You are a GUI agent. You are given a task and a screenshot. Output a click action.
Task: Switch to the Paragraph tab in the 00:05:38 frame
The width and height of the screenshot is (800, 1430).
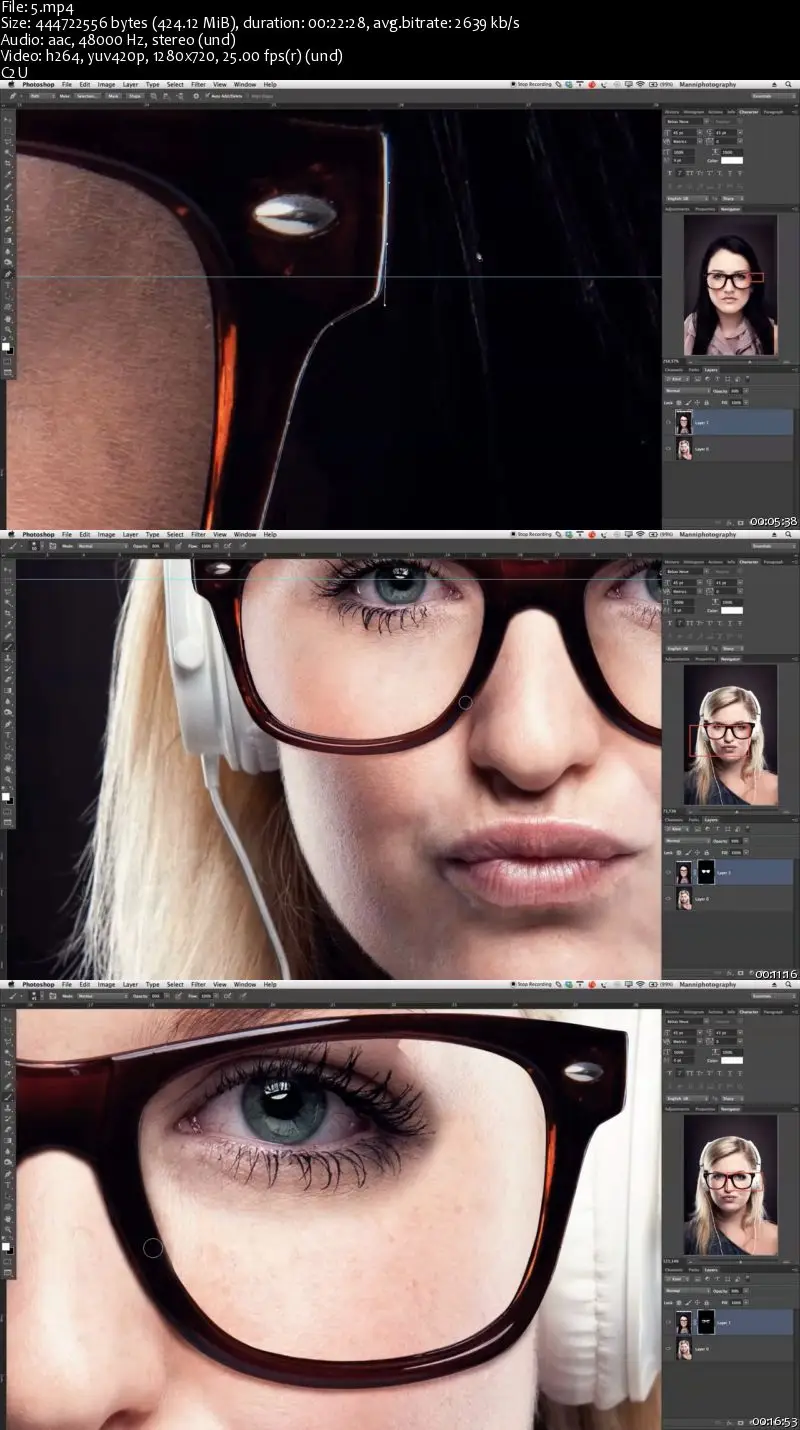773,112
